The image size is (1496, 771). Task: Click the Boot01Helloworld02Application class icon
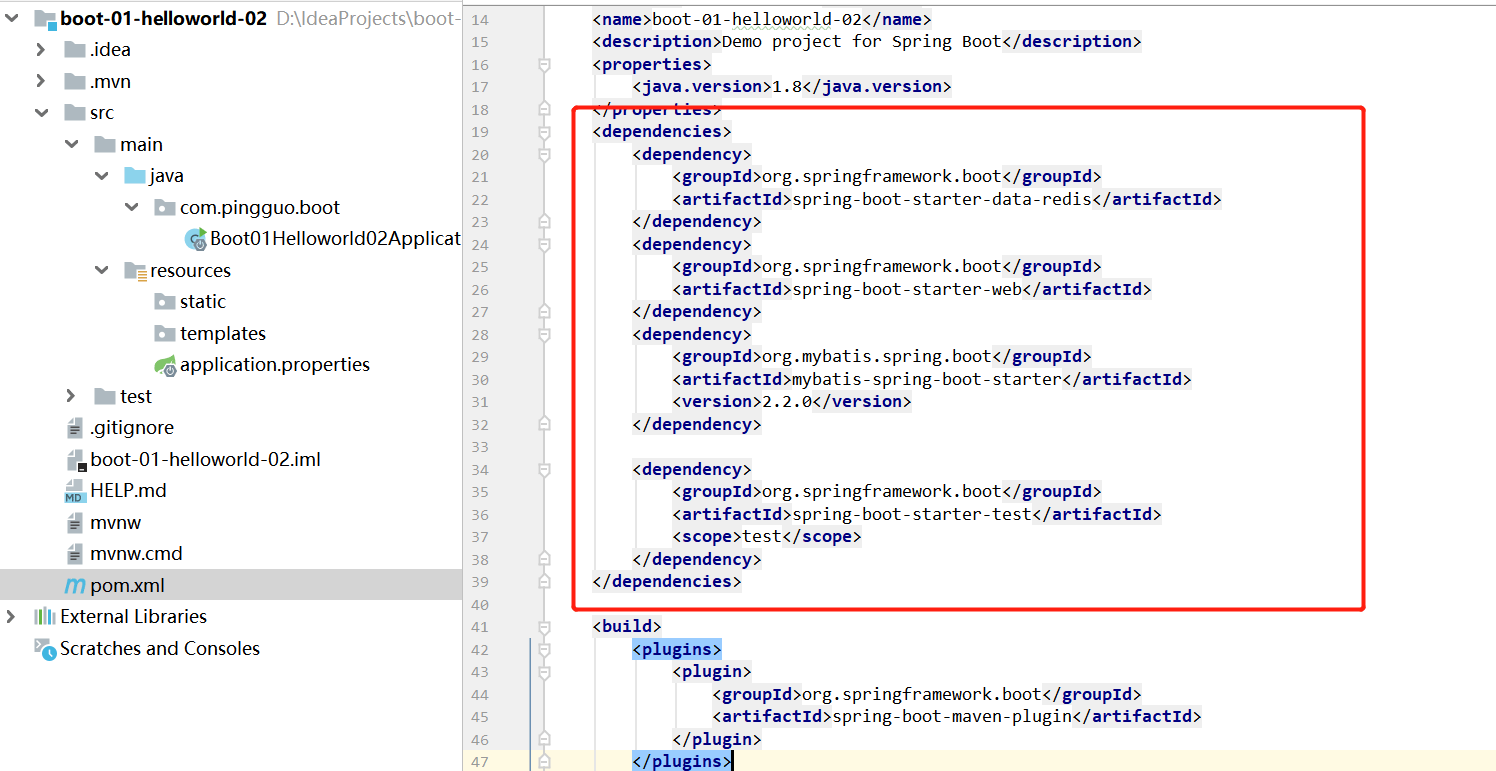[196, 239]
